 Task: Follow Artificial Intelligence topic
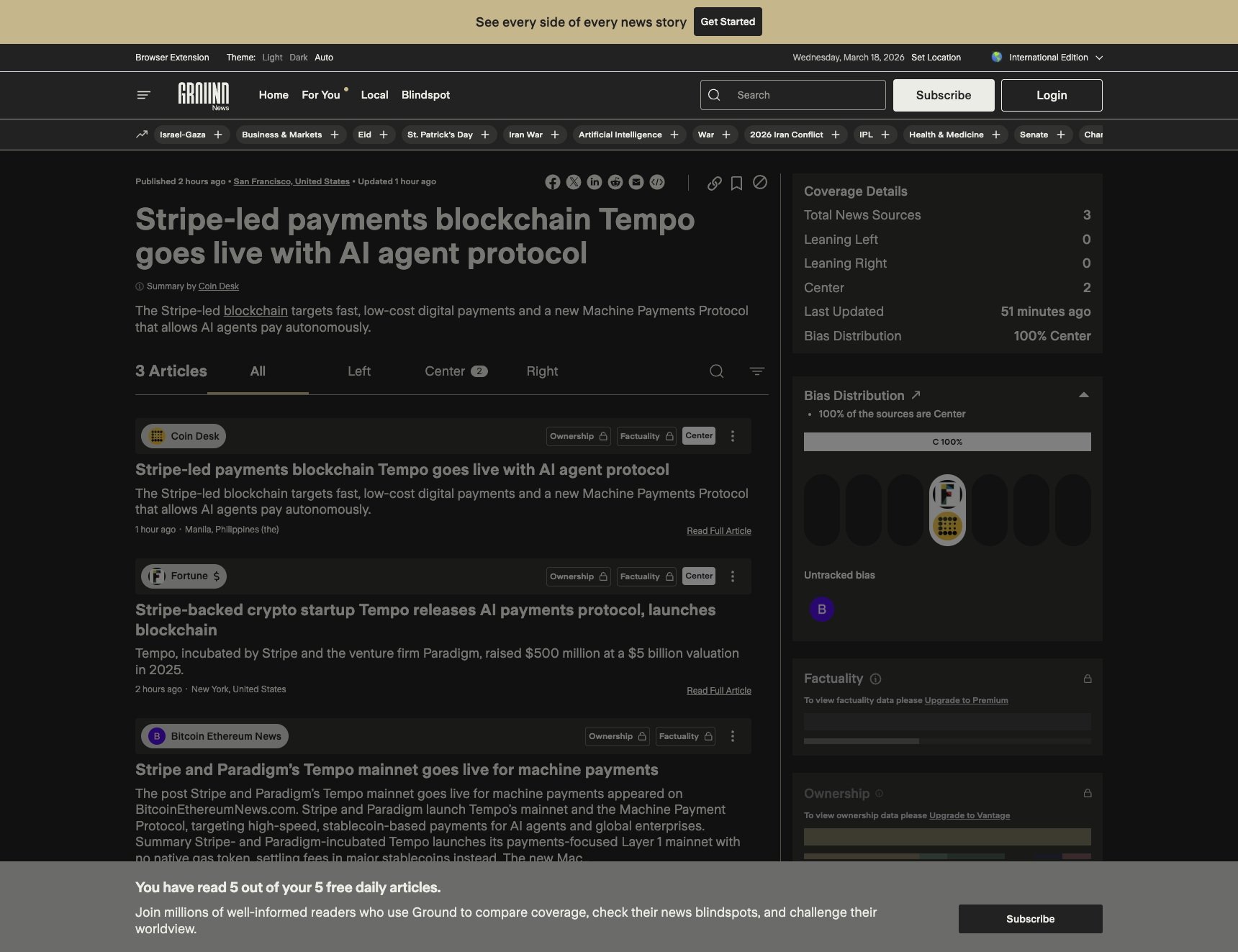[674, 135]
